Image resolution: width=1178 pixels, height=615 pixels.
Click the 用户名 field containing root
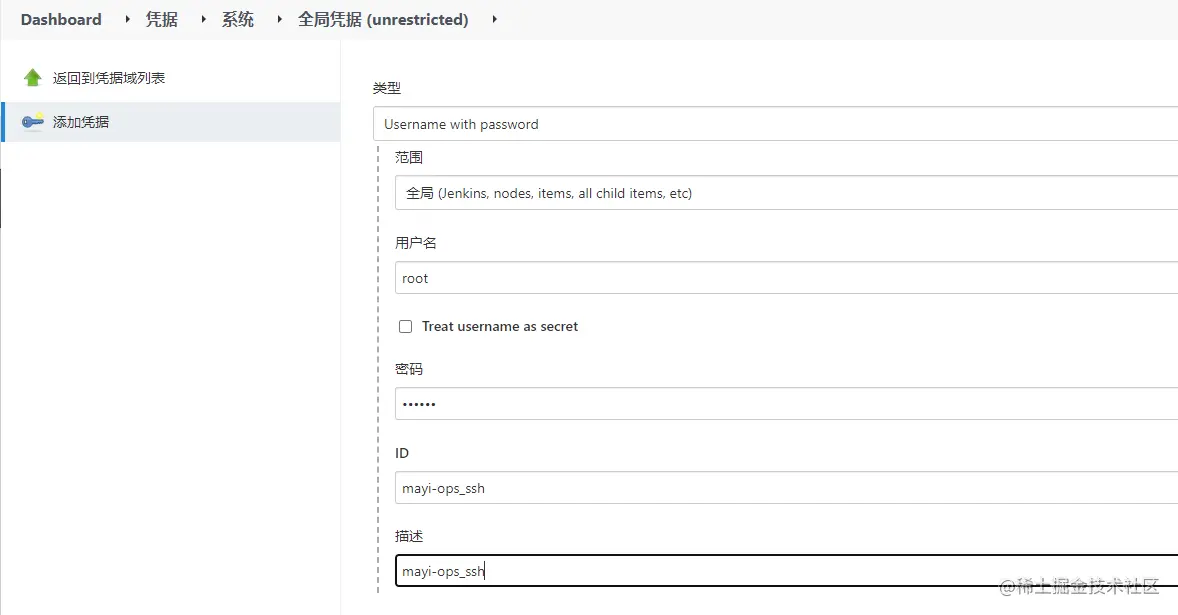click(785, 278)
